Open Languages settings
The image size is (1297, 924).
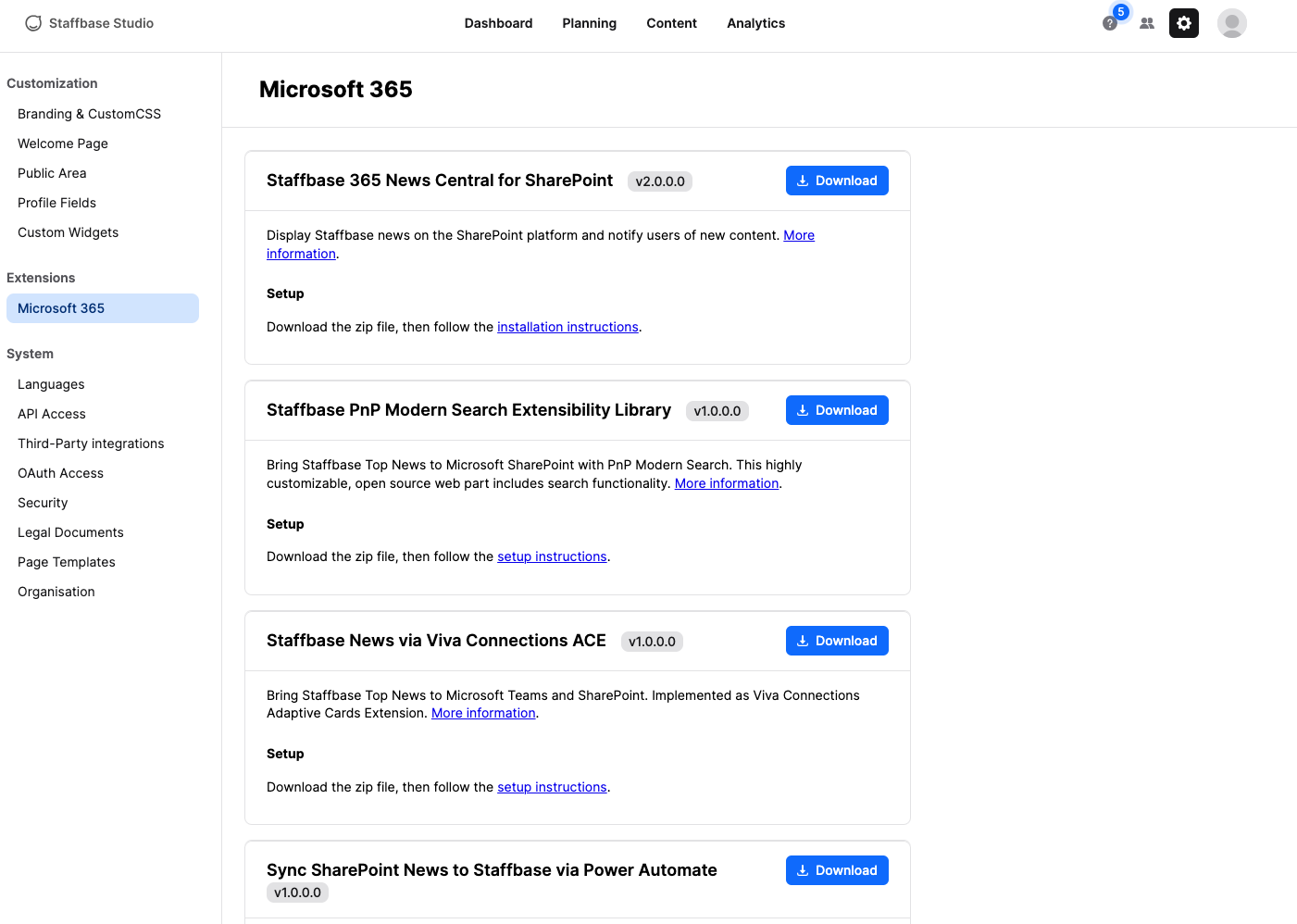(x=103, y=384)
